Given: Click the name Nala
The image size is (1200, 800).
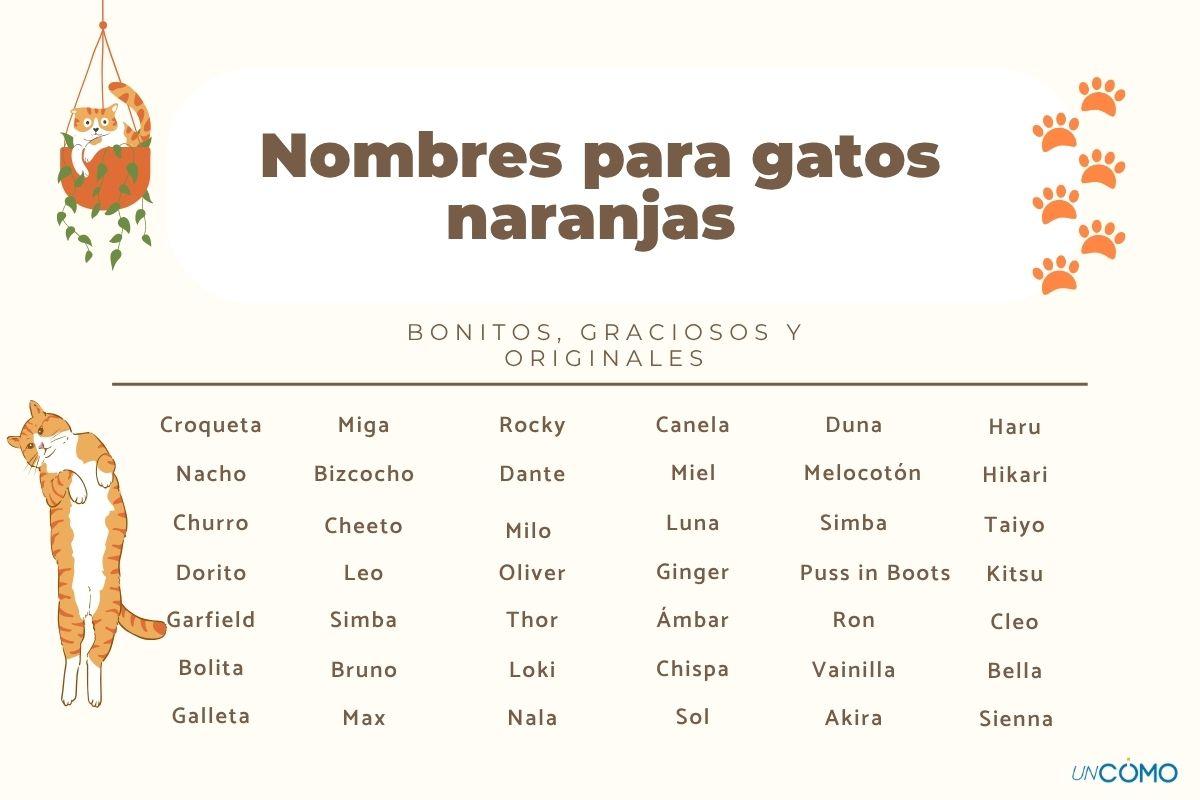Looking at the screenshot, I should coord(532,718).
